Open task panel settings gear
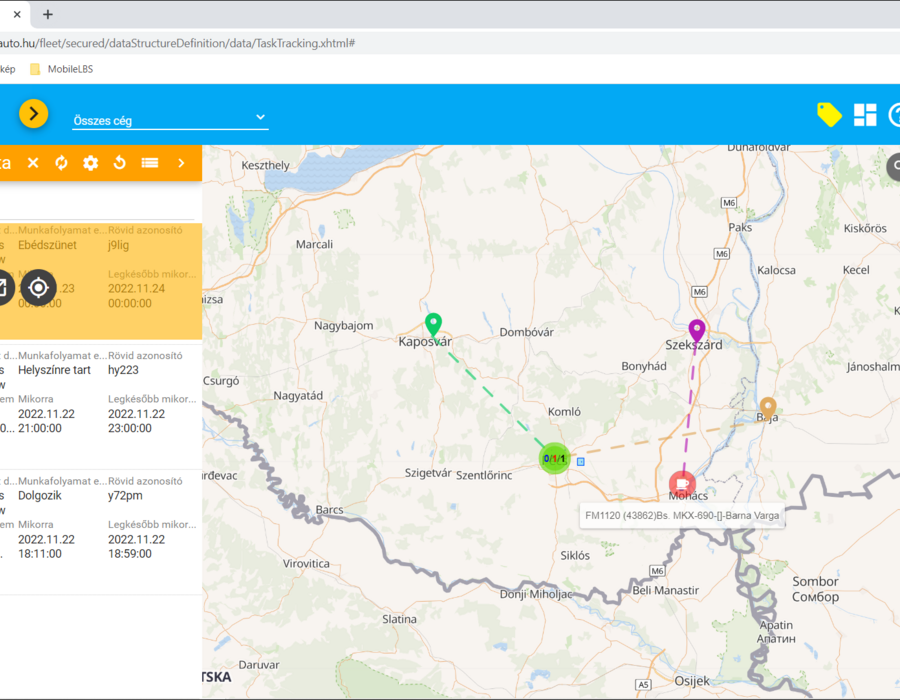 click(91, 163)
